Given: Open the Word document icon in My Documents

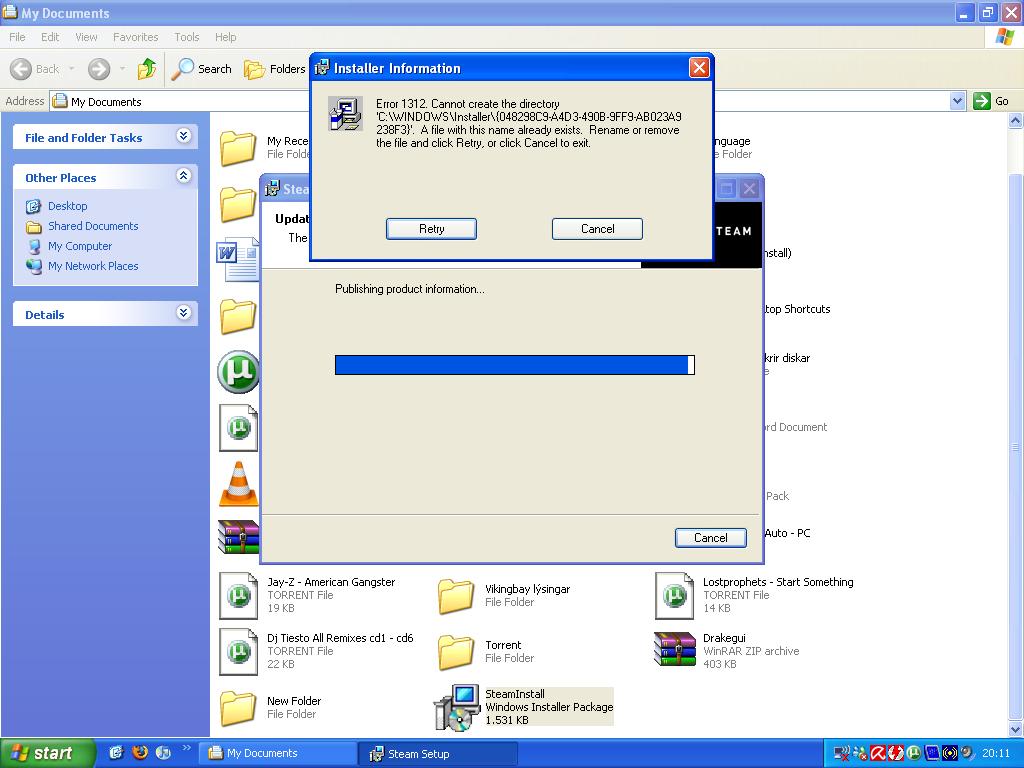Looking at the screenshot, I should coord(237,259).
